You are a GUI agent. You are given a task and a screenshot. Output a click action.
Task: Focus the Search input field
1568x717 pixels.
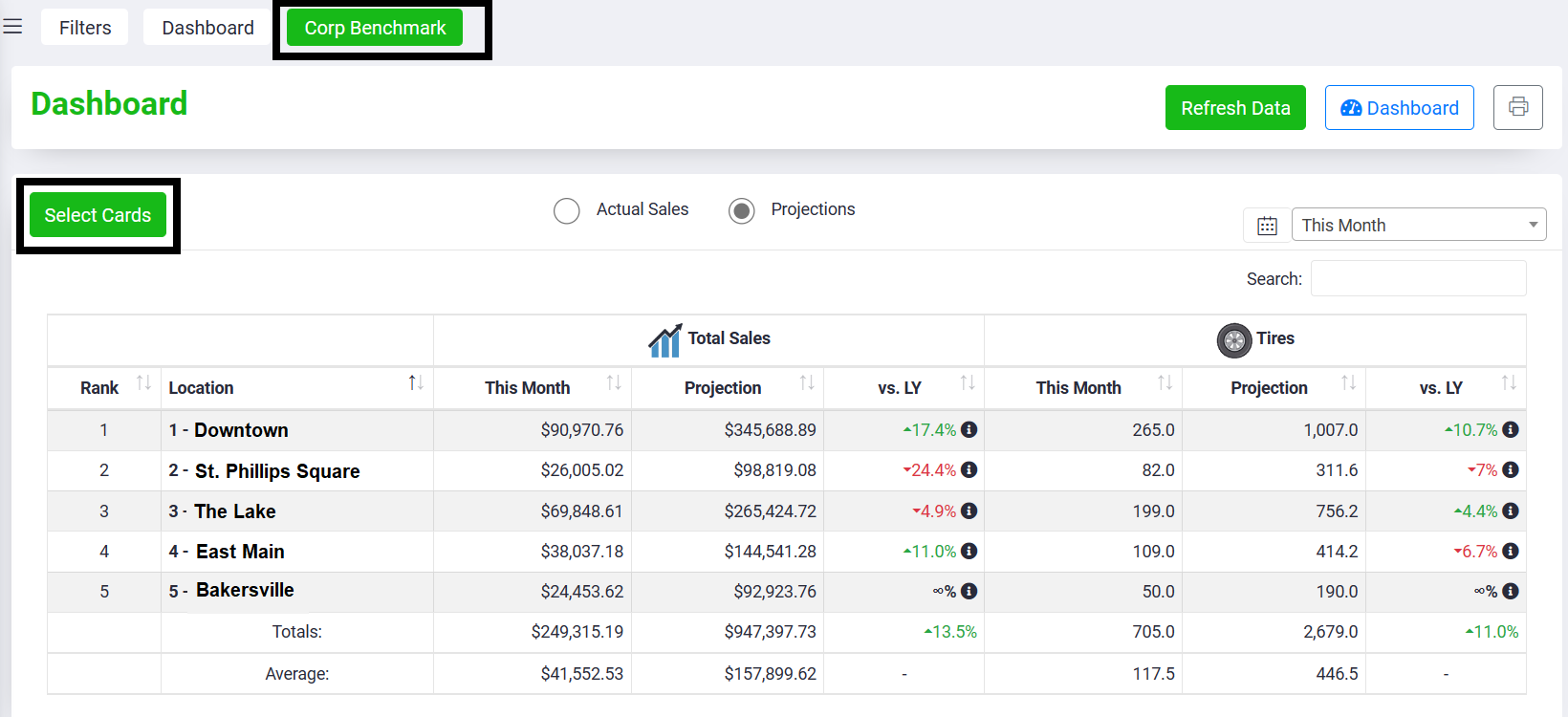point(1419,278)
